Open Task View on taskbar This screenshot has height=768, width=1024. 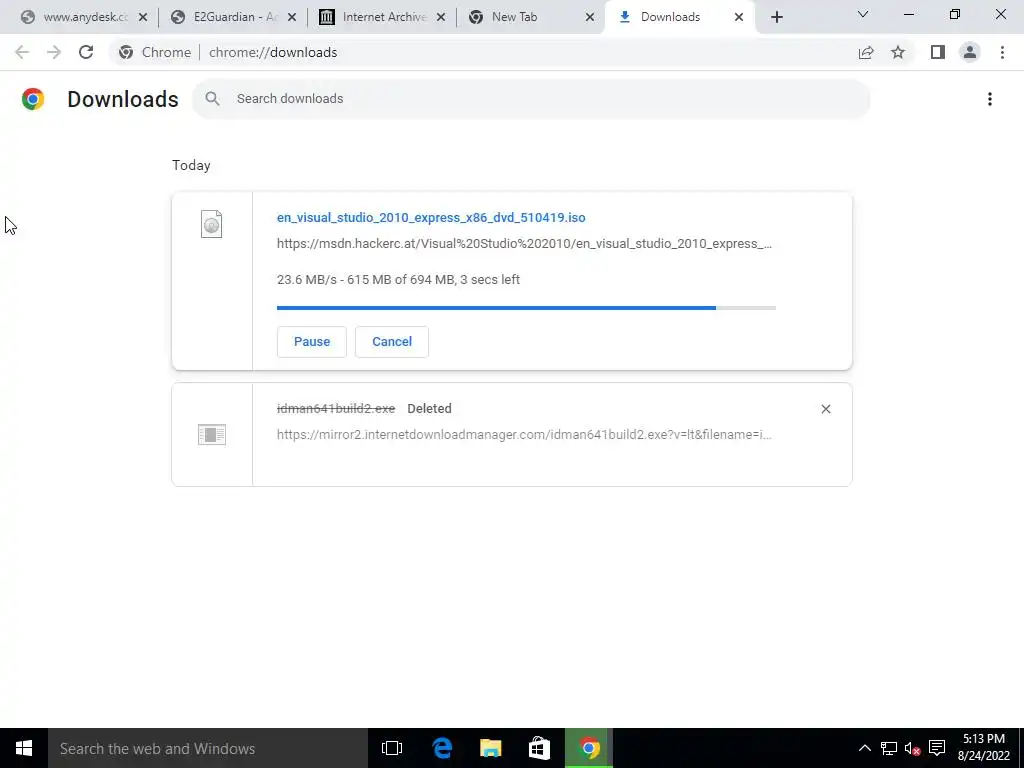[392, 748]
